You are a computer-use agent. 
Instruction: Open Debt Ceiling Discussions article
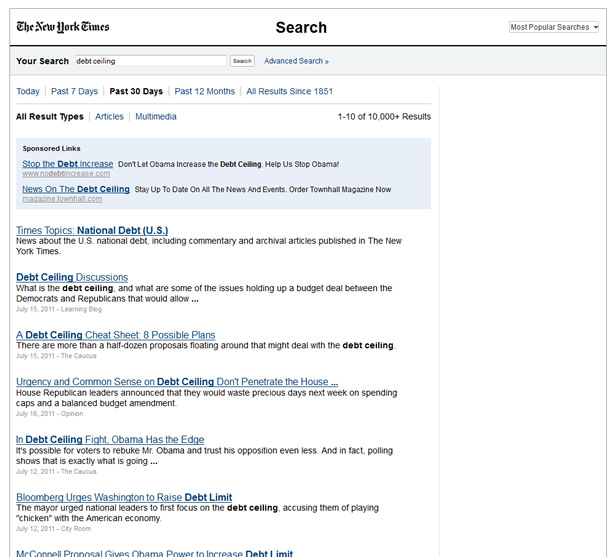point(72,277)
